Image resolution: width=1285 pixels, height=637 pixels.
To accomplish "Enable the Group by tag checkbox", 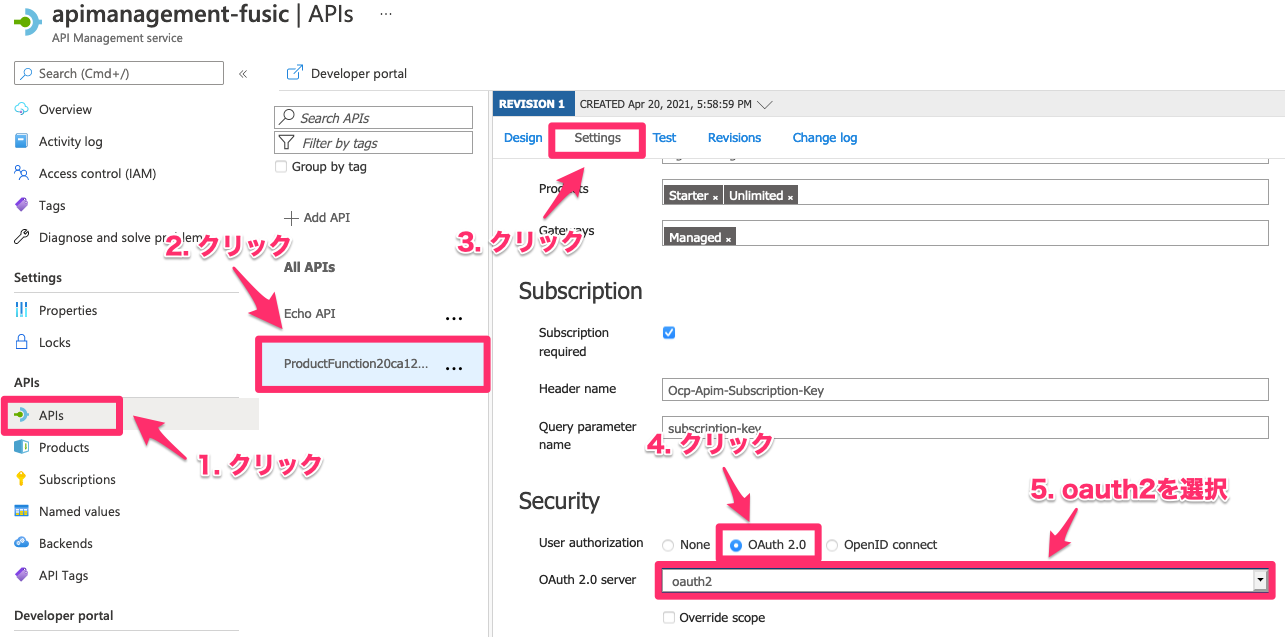I will point(281,167).
